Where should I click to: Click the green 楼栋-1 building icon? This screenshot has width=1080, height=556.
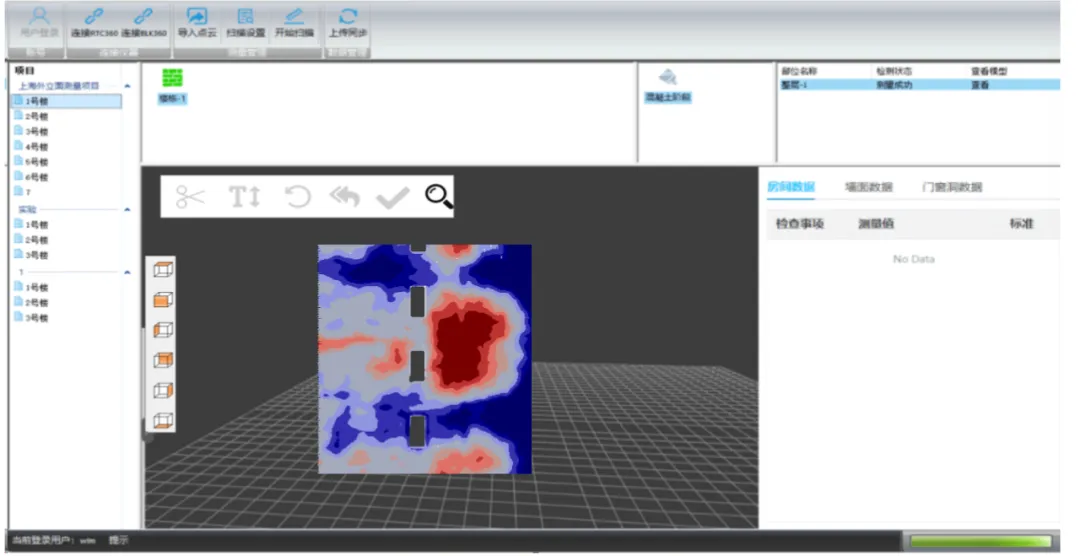[x=172, y=78]
